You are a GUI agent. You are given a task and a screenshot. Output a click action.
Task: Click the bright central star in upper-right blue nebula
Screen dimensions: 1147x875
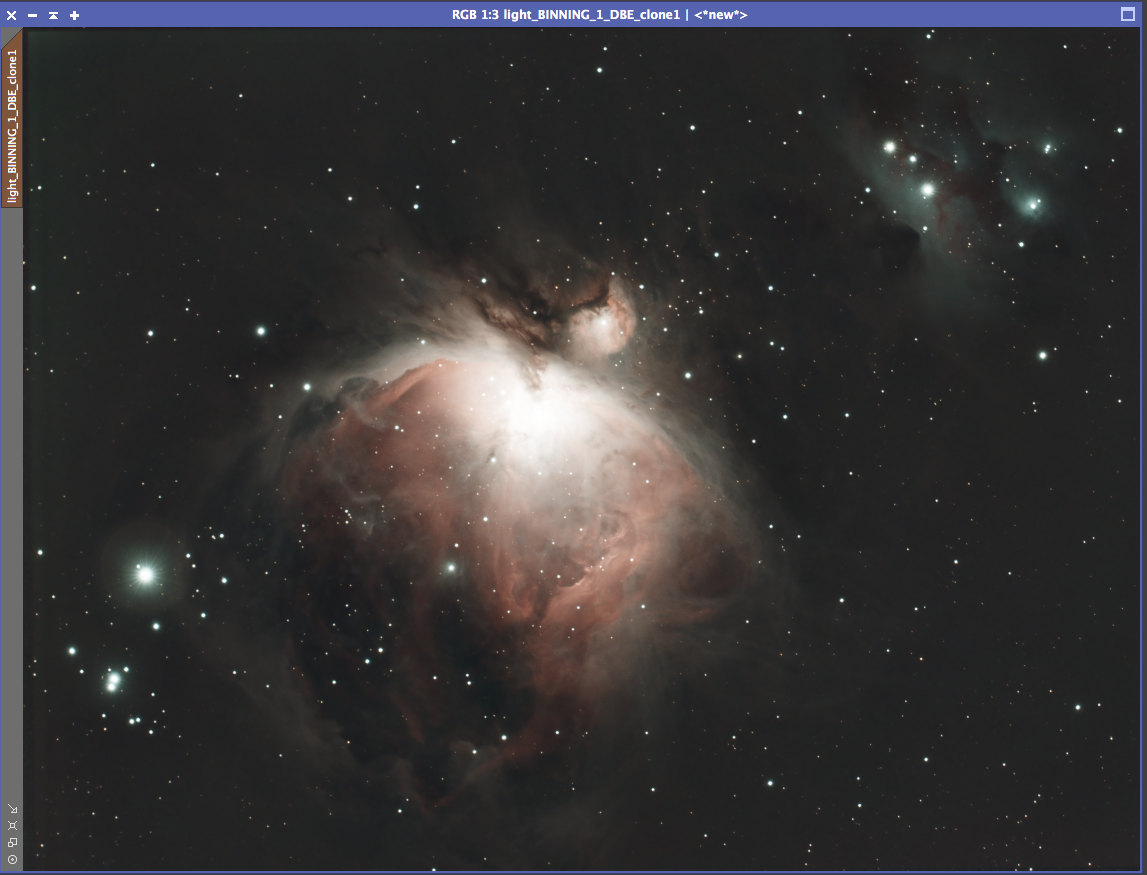[927, 189]
